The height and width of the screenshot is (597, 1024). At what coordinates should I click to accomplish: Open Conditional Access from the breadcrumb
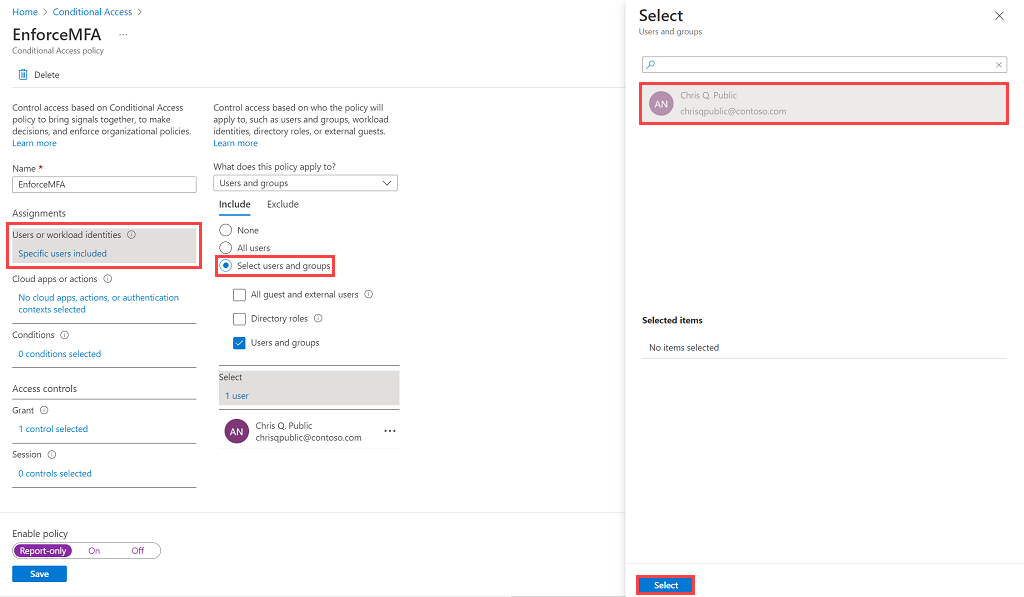[92, 11]
